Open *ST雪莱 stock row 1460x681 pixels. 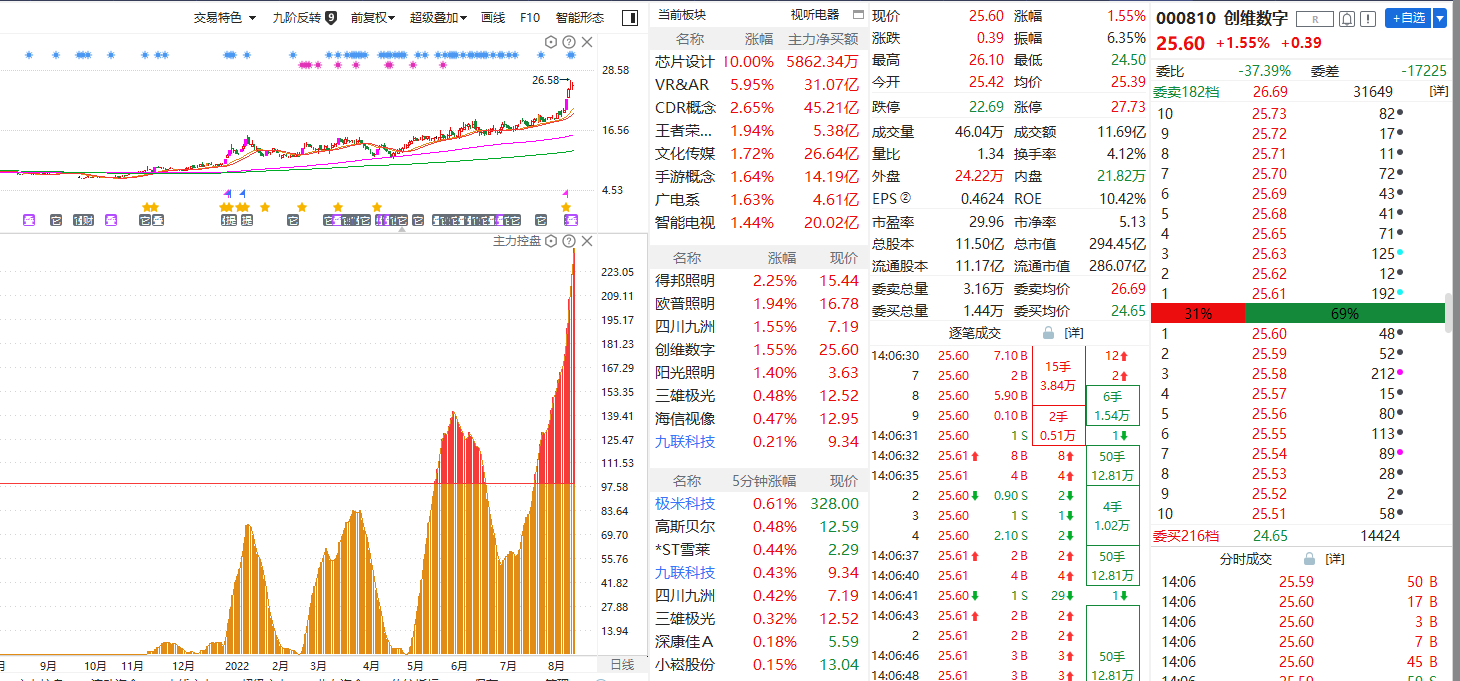coord(757,549)
